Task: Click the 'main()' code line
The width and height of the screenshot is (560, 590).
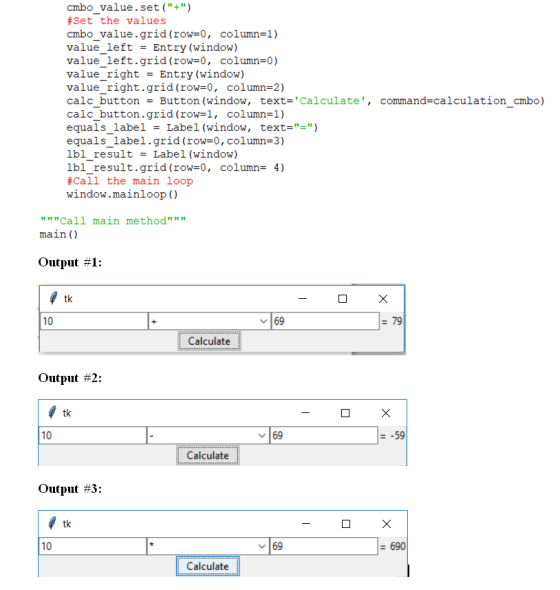Action: point(59,234)
